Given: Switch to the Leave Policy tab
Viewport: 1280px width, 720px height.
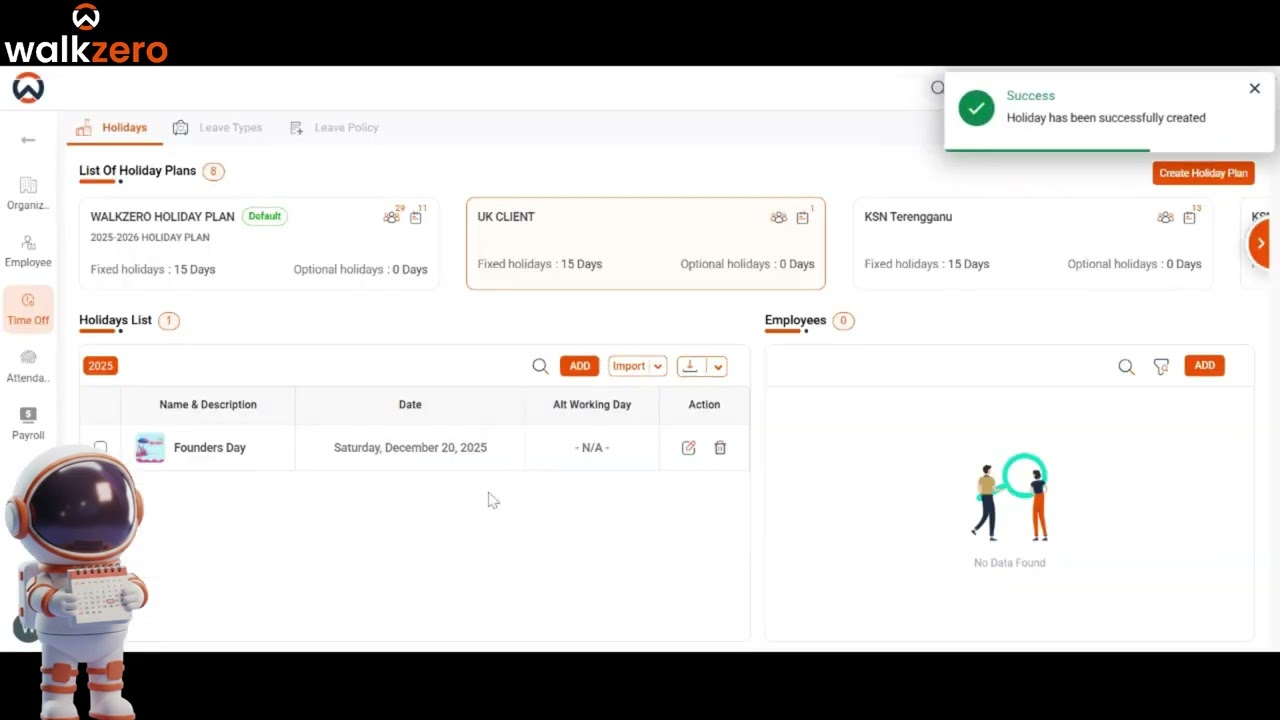Looking at the screenshot, I should pos(334,128).
